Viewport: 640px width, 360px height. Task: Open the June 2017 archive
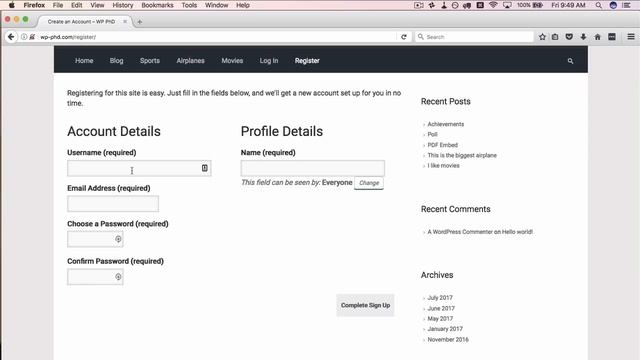tap(441, 308)
